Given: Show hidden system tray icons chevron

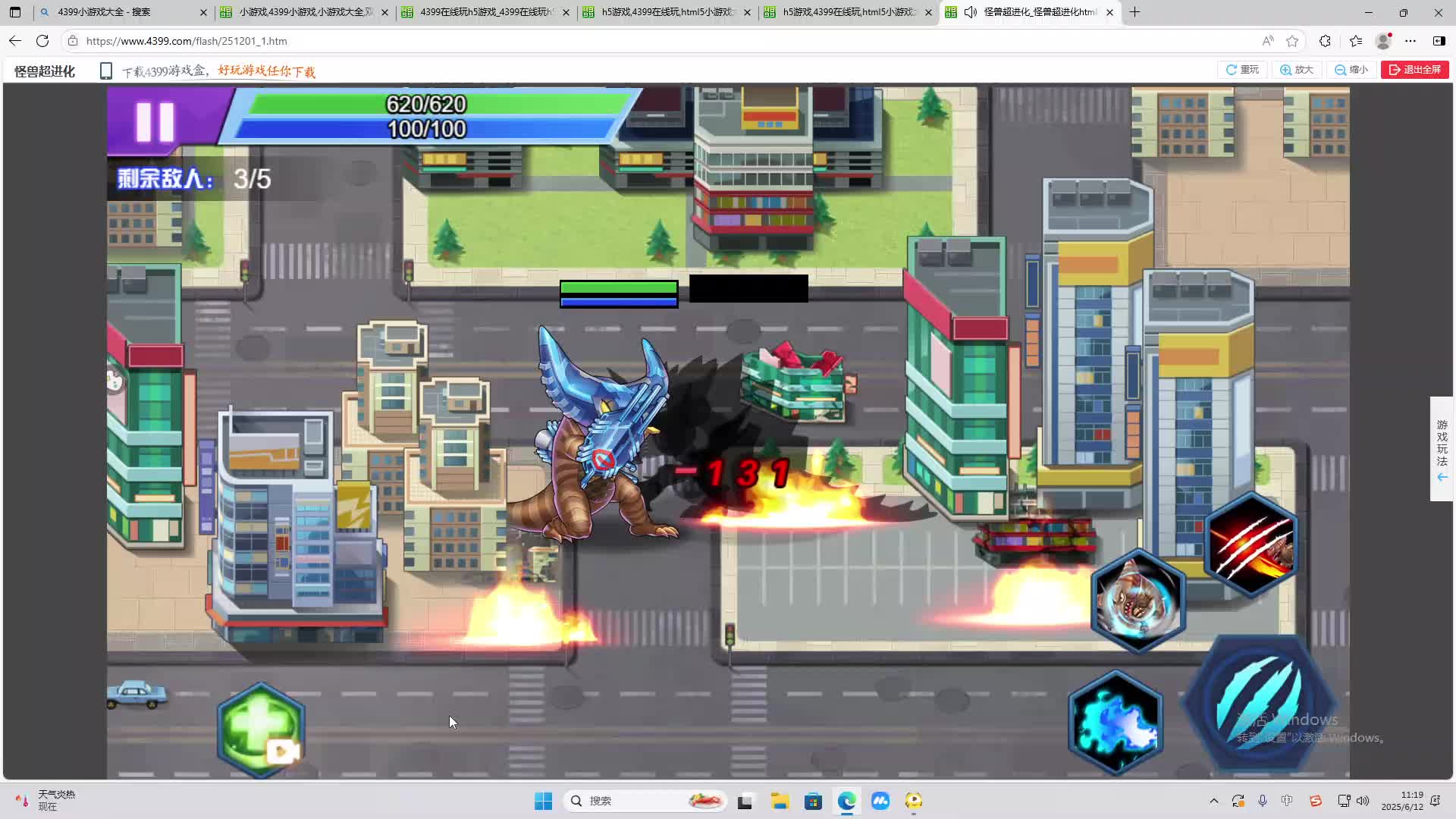Looking at the screenshot, I should point(1213,801).
